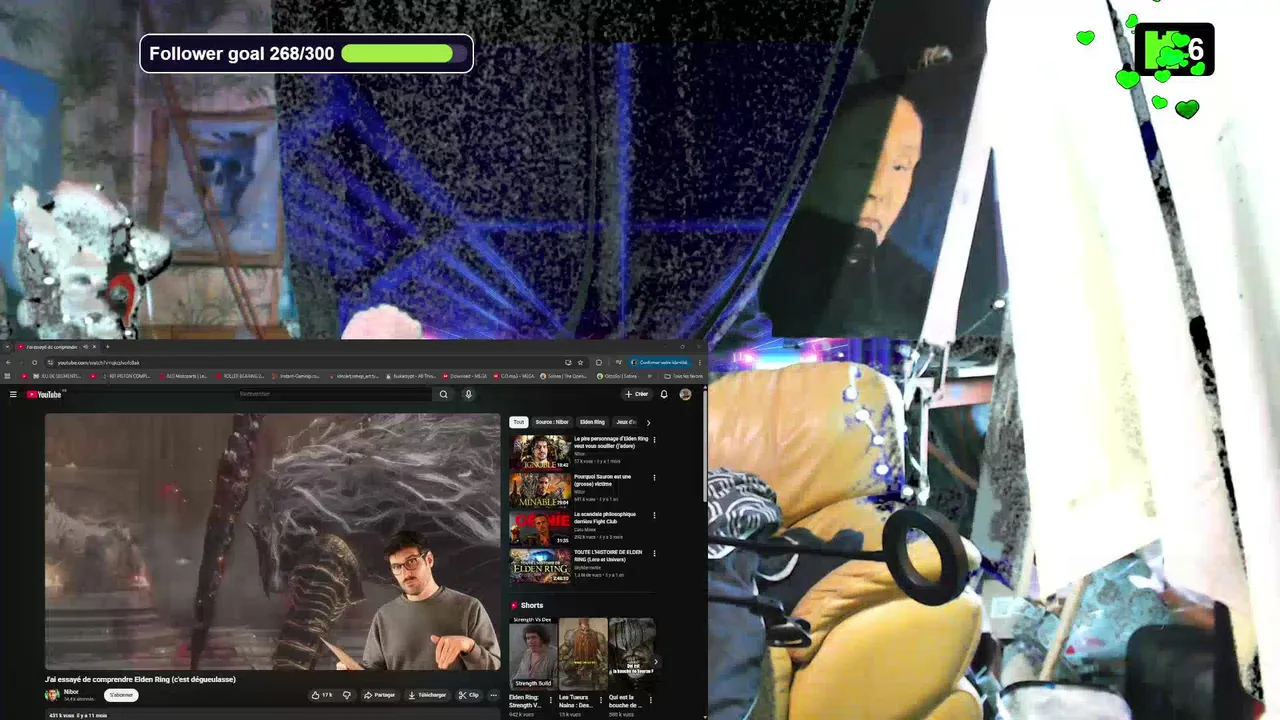Open the Les Tueurs Nains short
Viewport: 1280px width, 720px height.
click(583, 653)
